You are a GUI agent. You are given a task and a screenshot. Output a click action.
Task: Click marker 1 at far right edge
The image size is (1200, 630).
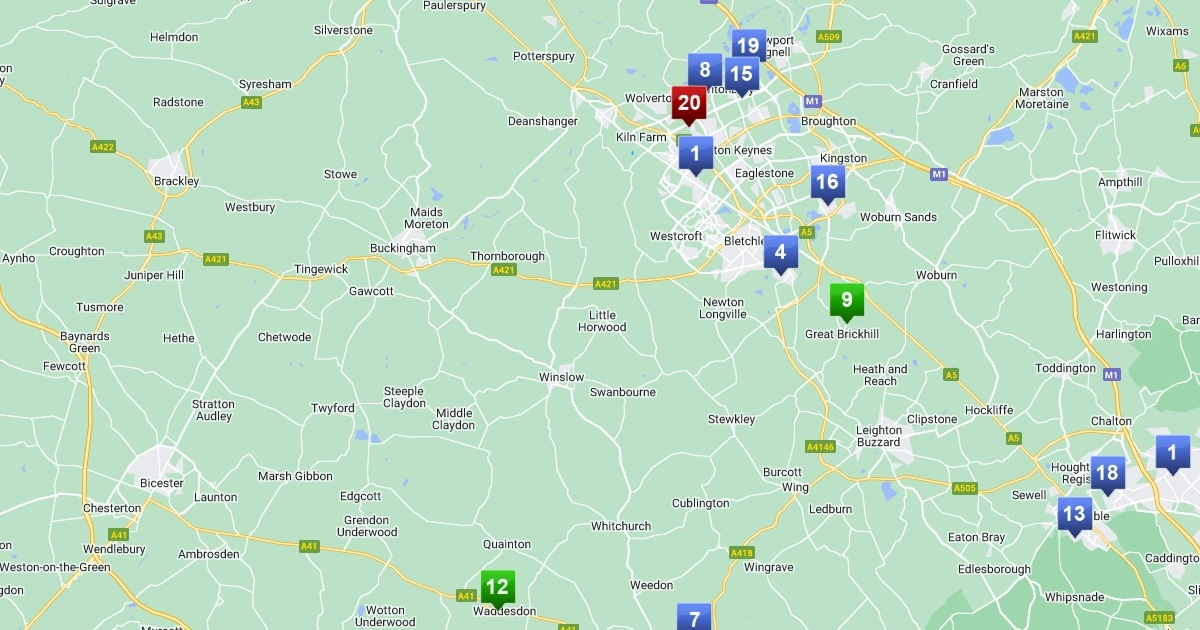1172,454
